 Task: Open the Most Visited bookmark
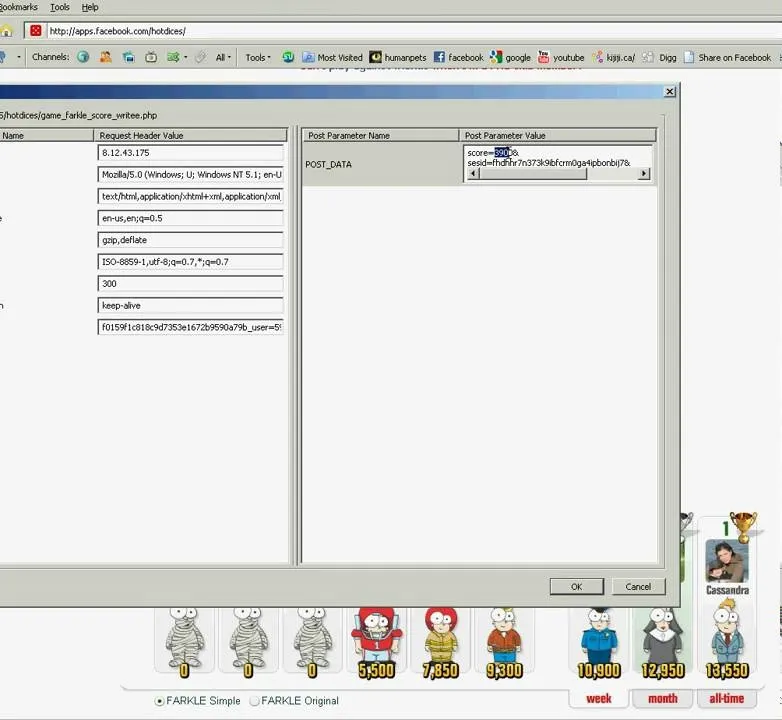tap(333, 57)
